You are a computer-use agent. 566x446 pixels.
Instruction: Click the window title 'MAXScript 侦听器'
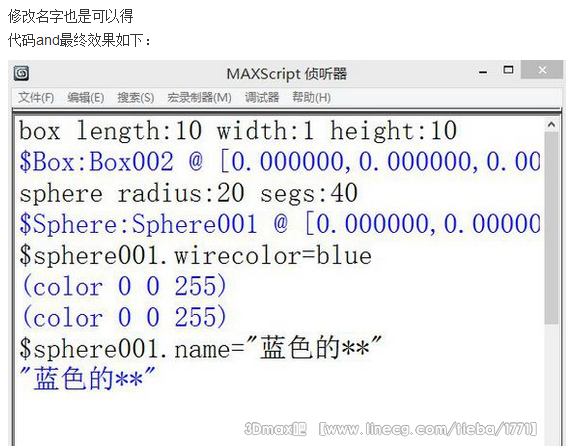287,74
